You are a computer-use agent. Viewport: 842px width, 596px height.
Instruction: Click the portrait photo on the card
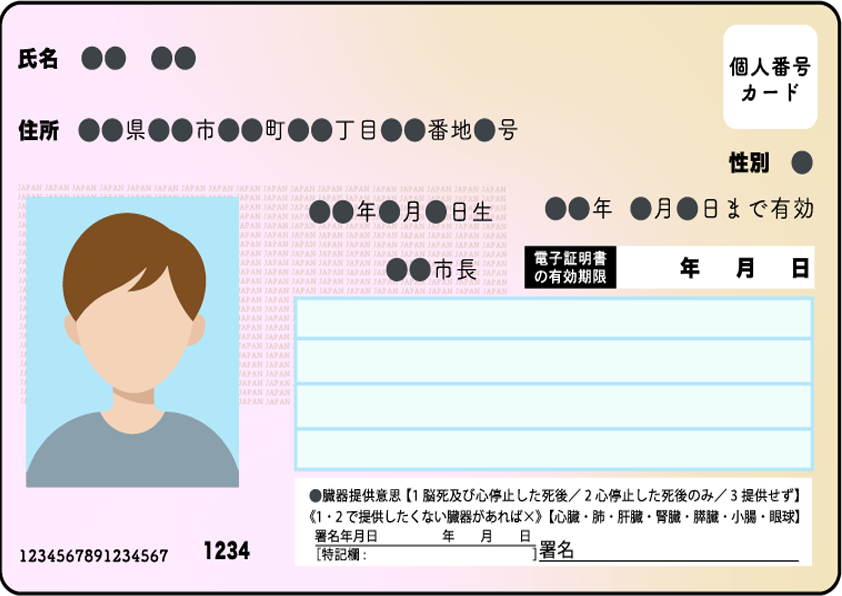[132, 341]
